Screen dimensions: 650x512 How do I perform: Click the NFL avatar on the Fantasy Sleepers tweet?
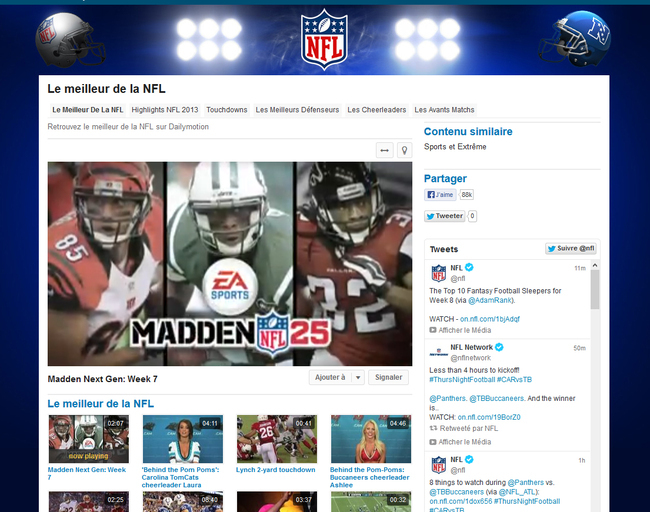click(x=439, y=273)
